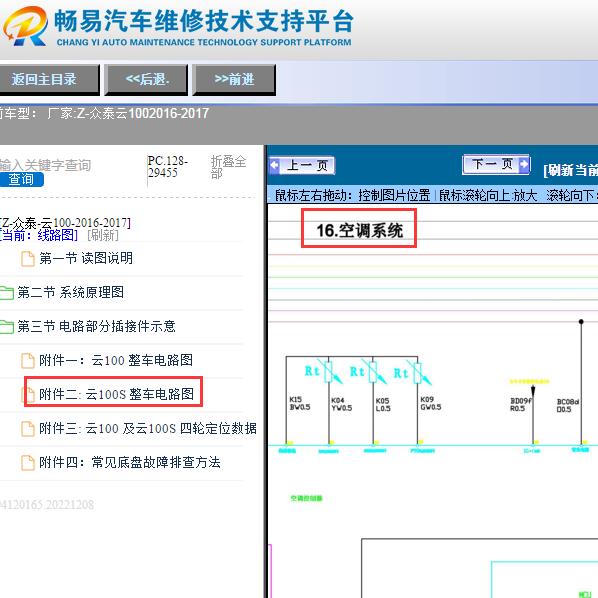
Task: Click the PC.128-29455 text
Action: 168,167
